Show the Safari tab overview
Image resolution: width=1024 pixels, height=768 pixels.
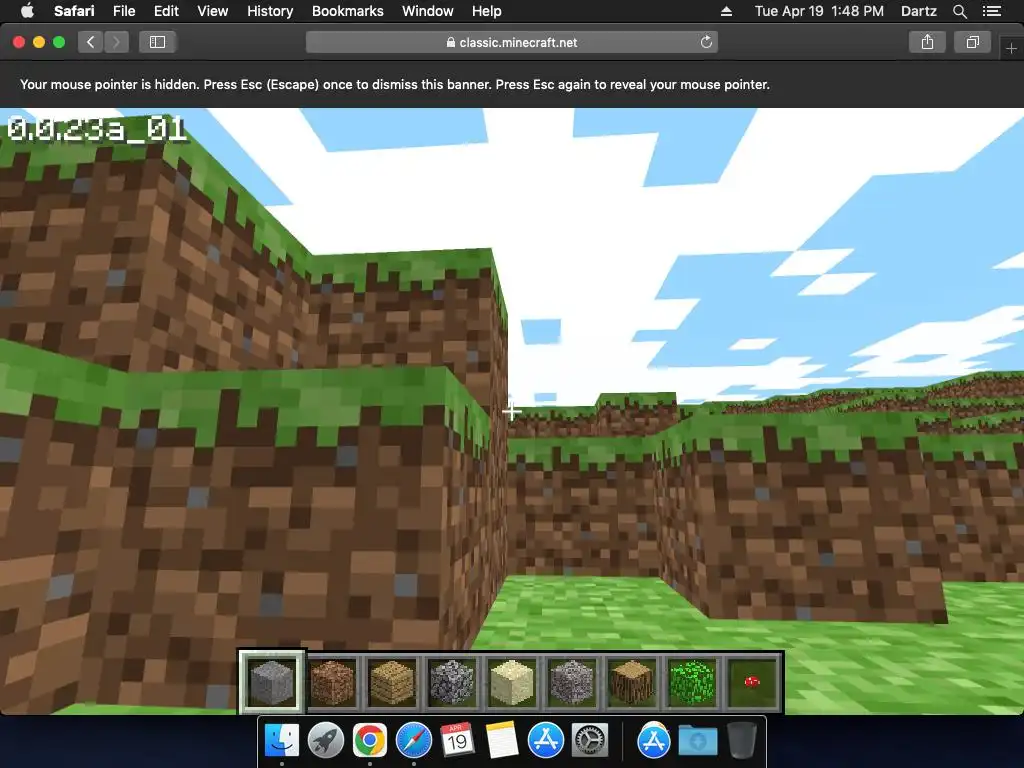(x=972, y=42)
